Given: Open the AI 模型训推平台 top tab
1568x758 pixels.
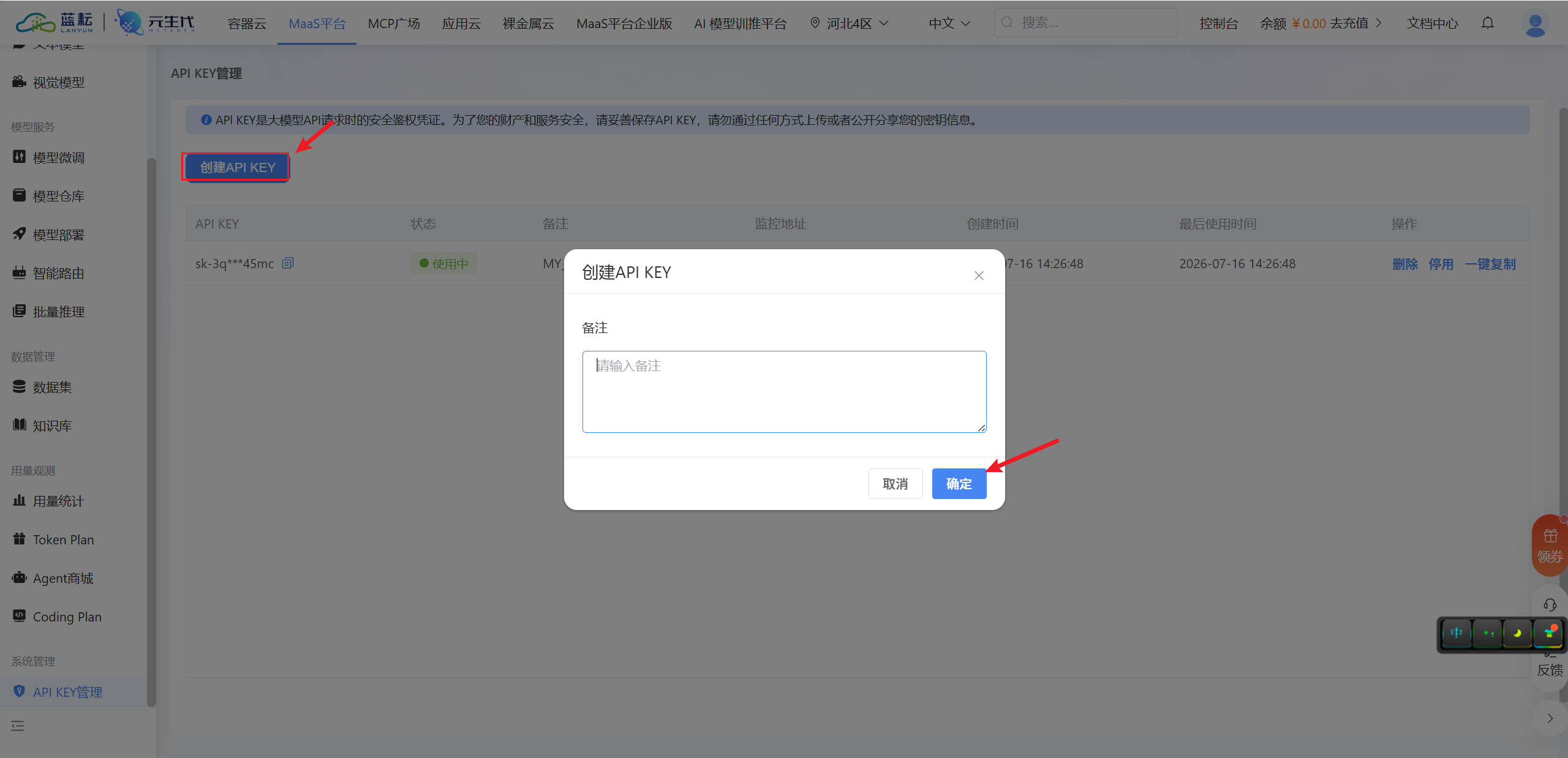Looking at the screenshot, I should 740,23.
